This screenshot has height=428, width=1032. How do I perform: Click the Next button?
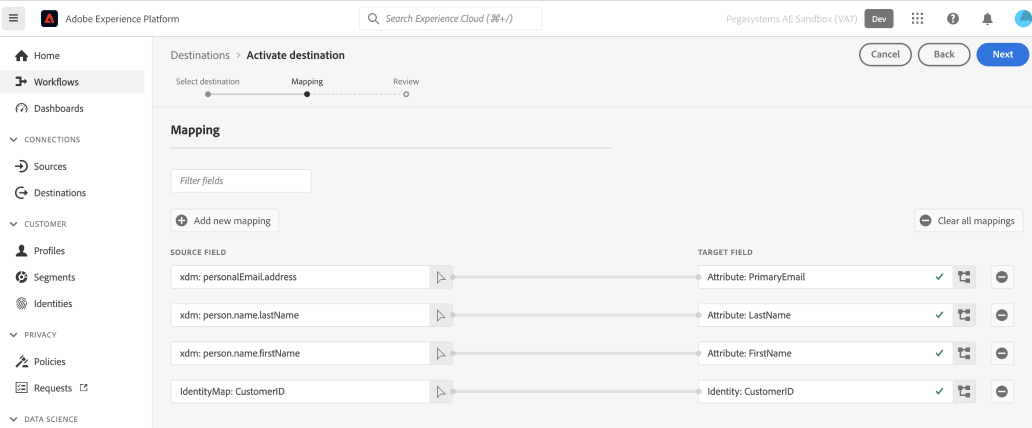tap(1002, 55)
